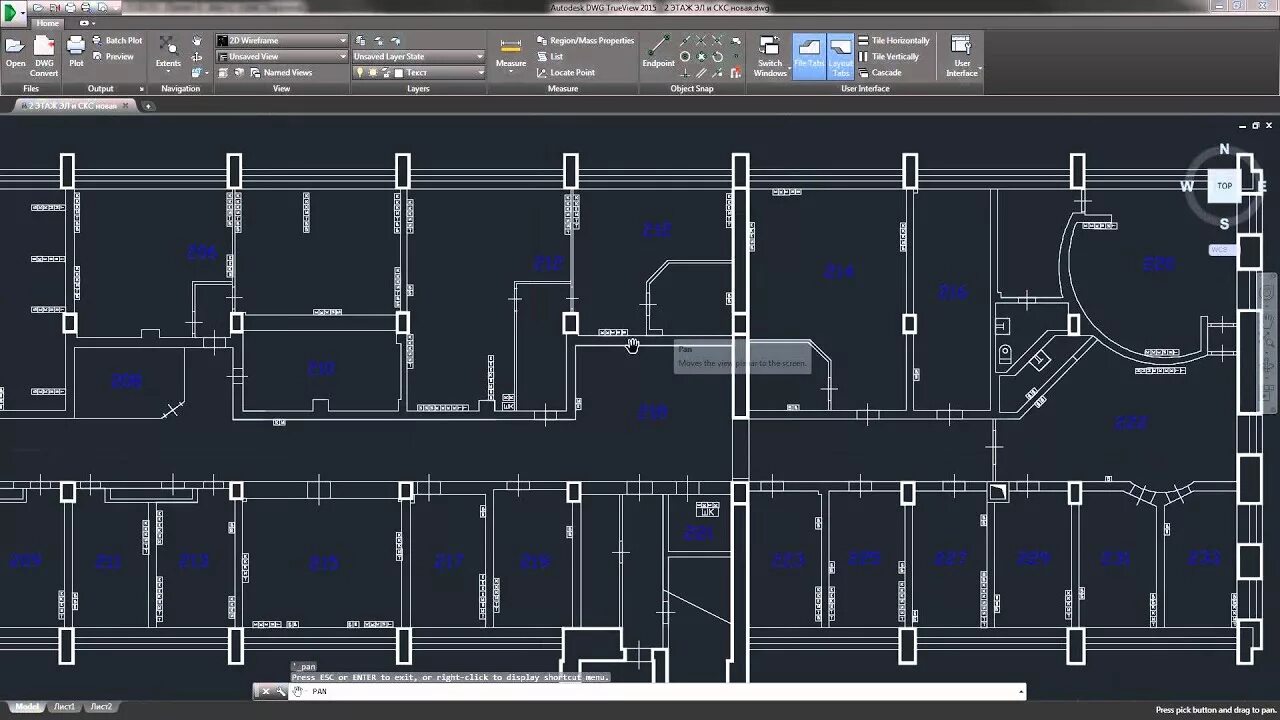Switch to the Лист2 layout tab

coord(101,707)
